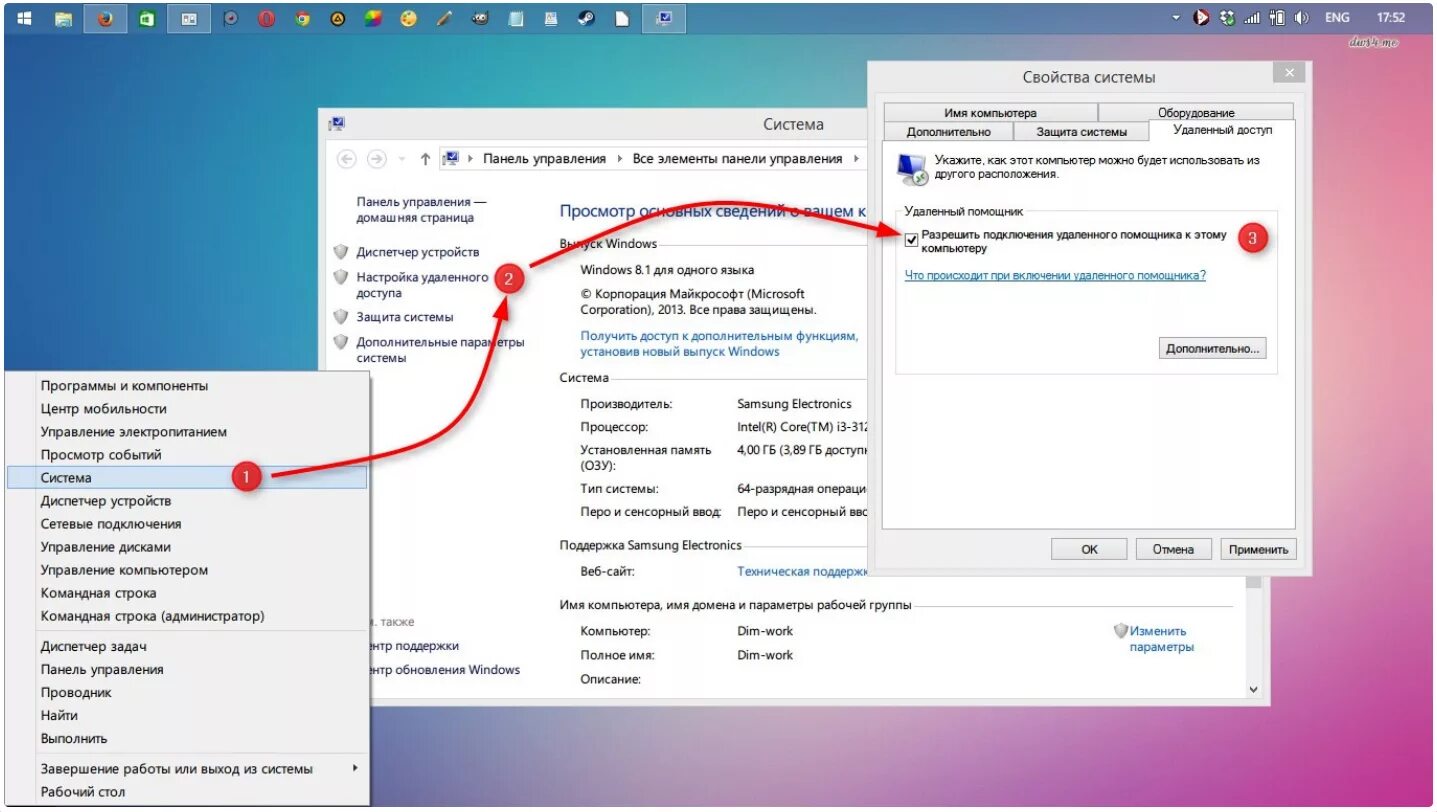Open 'Диспетчер устройств' link in System sidebar
Viewport: 1437px width, 812px height.
(x=417, y=252)
